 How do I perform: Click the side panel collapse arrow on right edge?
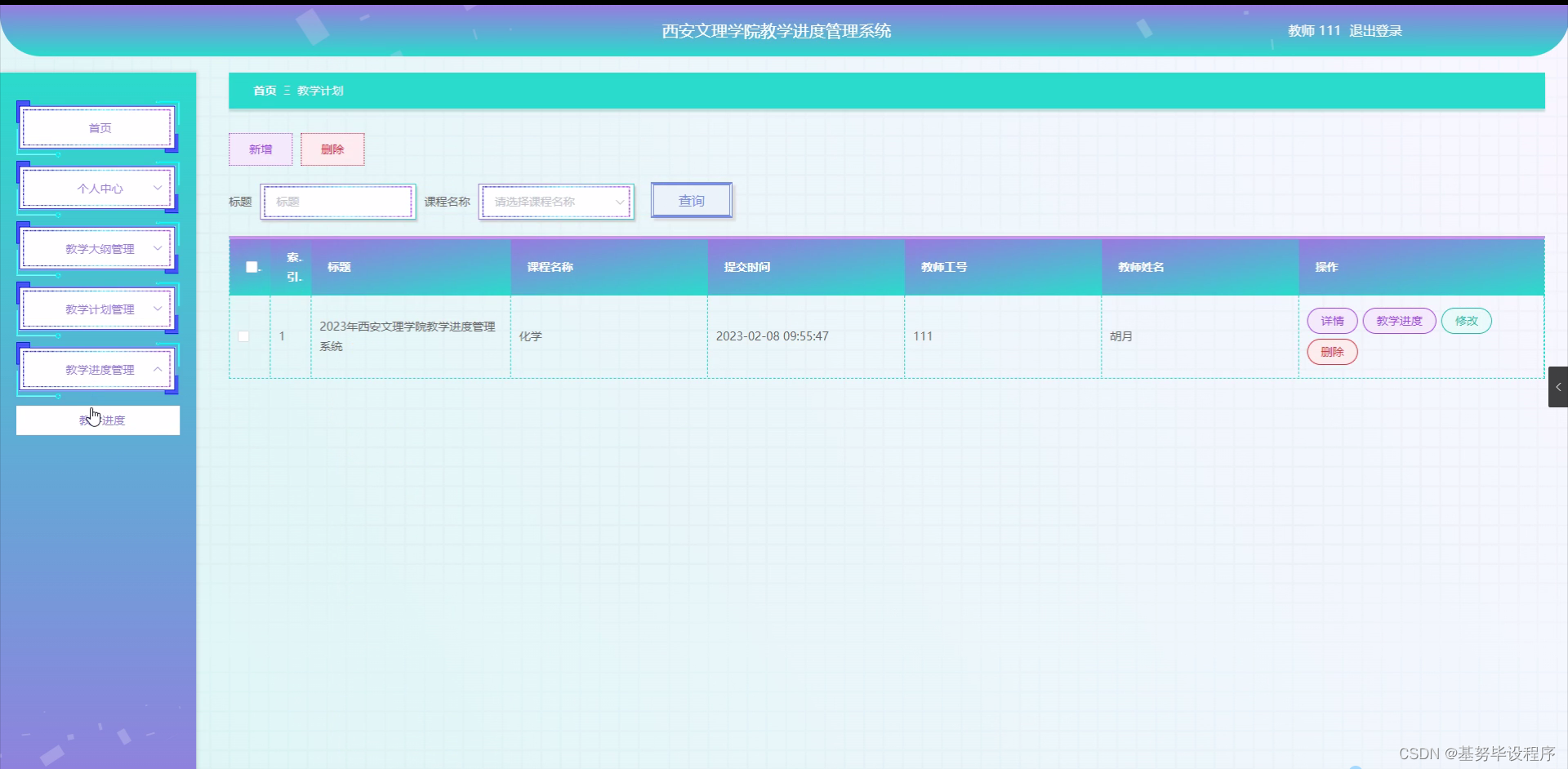point(1558,387)
